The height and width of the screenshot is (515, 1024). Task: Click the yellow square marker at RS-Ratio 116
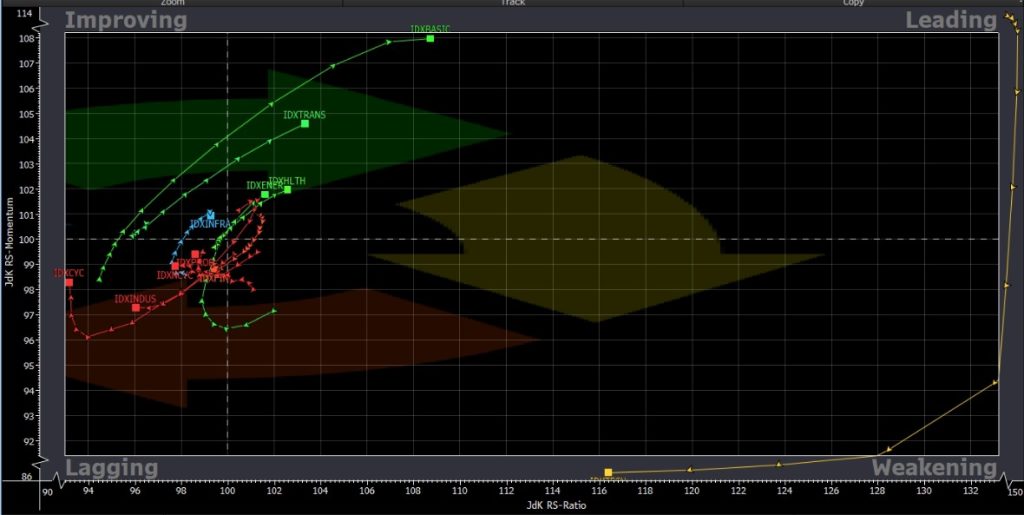click(608, 472)
